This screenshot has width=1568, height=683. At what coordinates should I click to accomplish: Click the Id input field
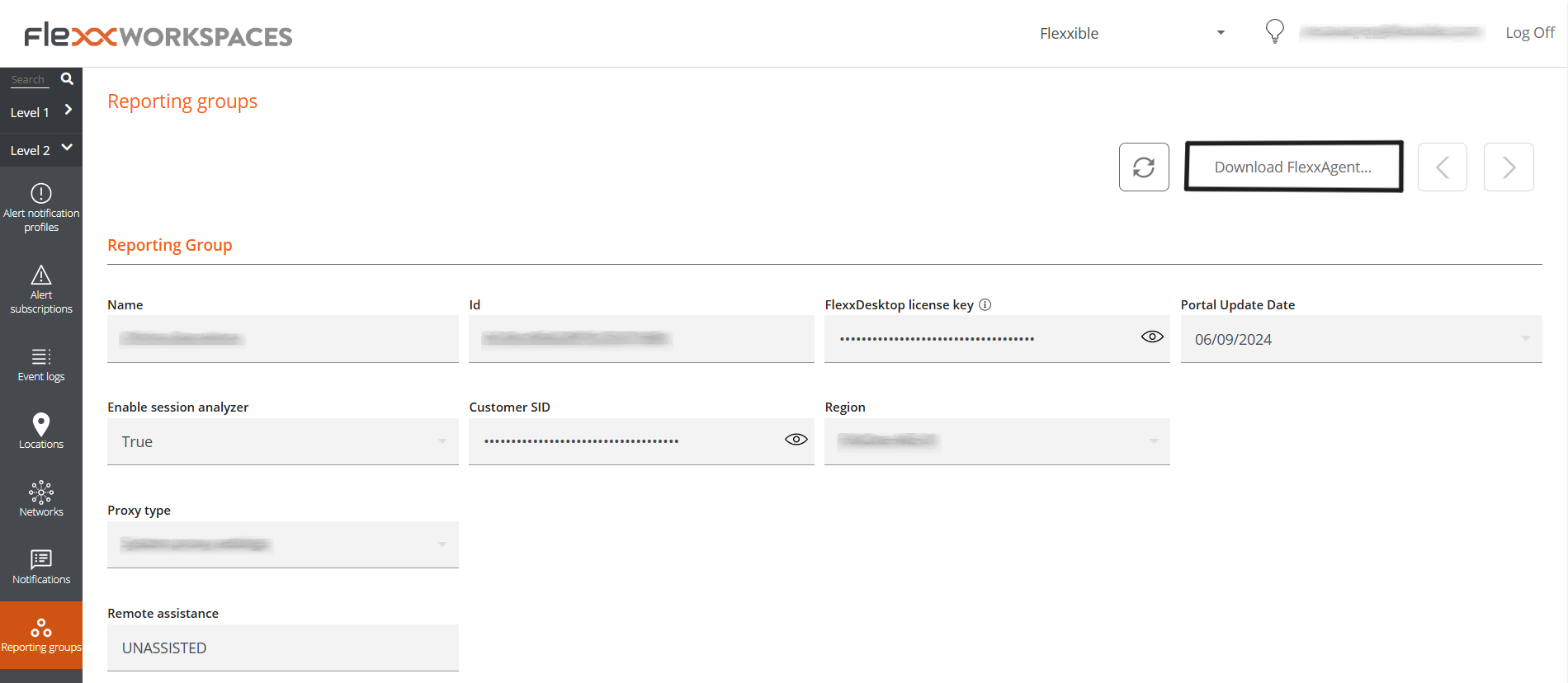click(641, 339)
